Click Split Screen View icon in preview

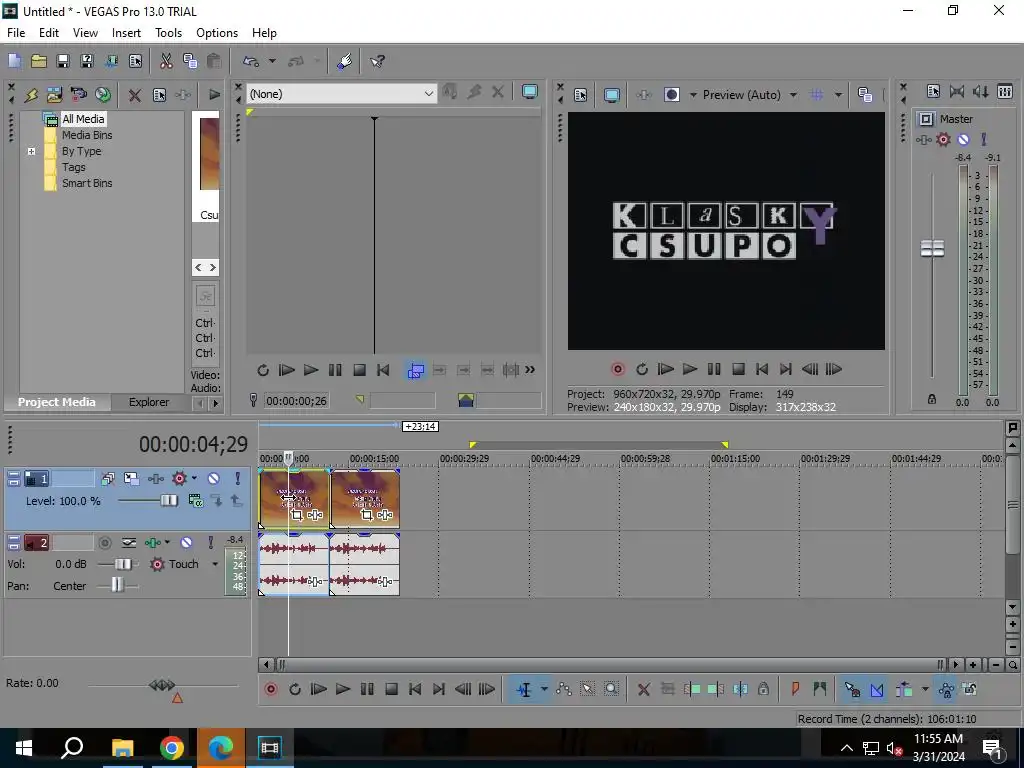tap(671, 95)
